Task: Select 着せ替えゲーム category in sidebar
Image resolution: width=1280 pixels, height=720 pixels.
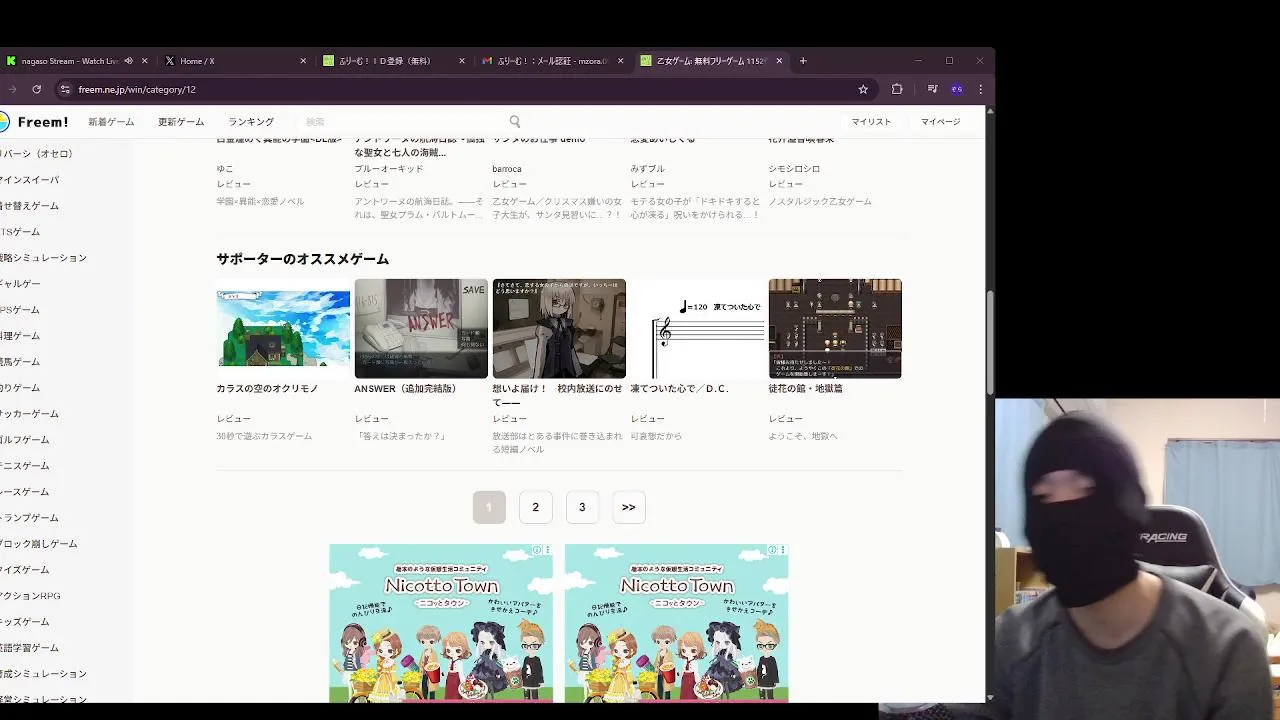Action: pyautogui.click(x=29, y=206)
